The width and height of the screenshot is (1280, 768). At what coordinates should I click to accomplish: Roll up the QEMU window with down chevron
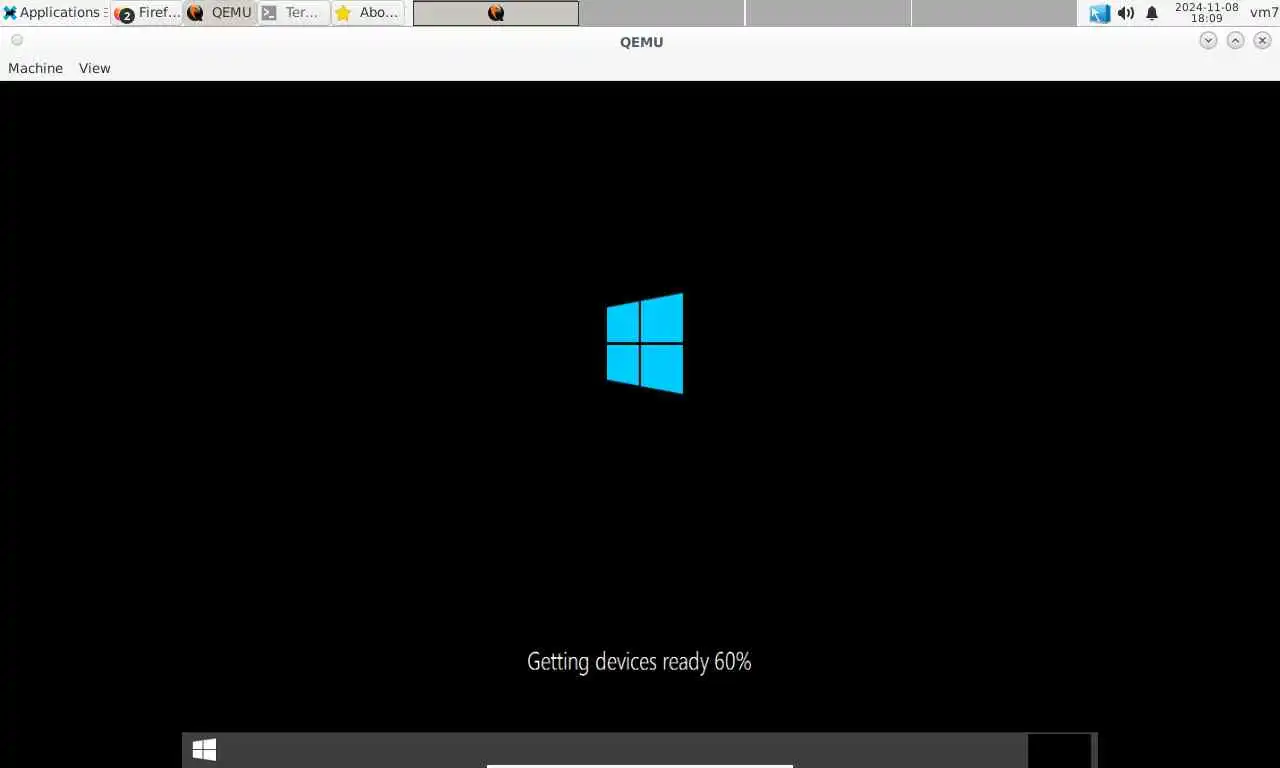click(x=1208, y=40)
